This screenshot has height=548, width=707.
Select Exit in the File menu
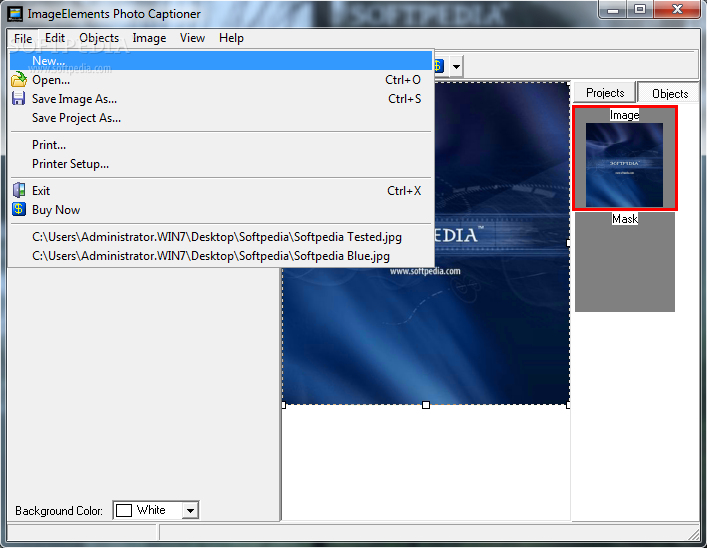click(x=221, y=191)
